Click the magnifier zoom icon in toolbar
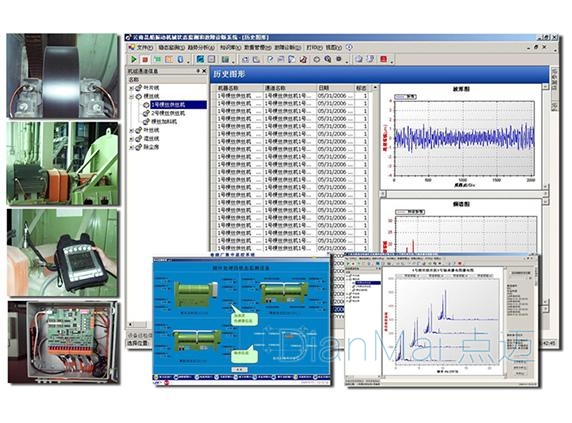The image size is (572, 423). pos(328,59)
